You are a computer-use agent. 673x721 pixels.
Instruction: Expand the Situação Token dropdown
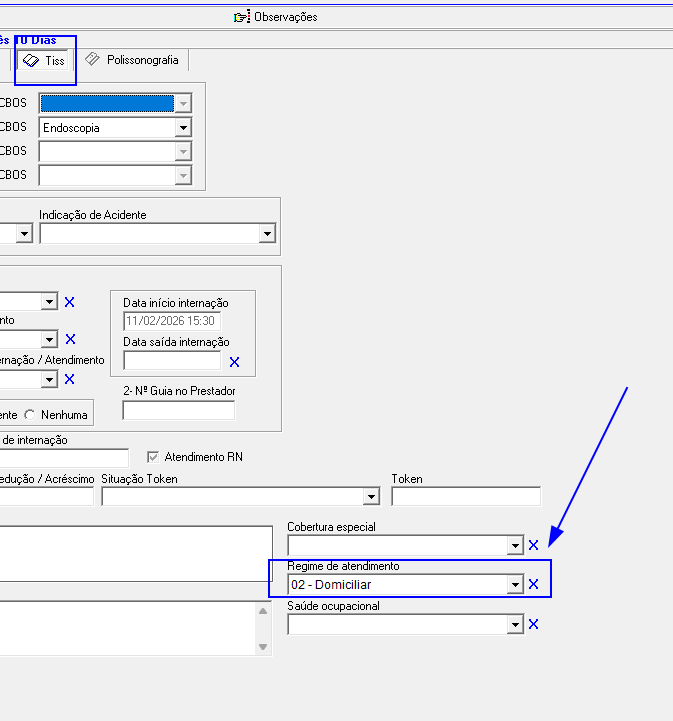(x=371, y=497)
